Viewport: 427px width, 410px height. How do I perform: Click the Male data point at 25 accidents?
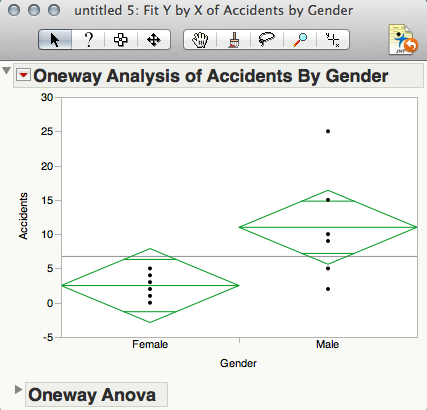pos(328,131)
